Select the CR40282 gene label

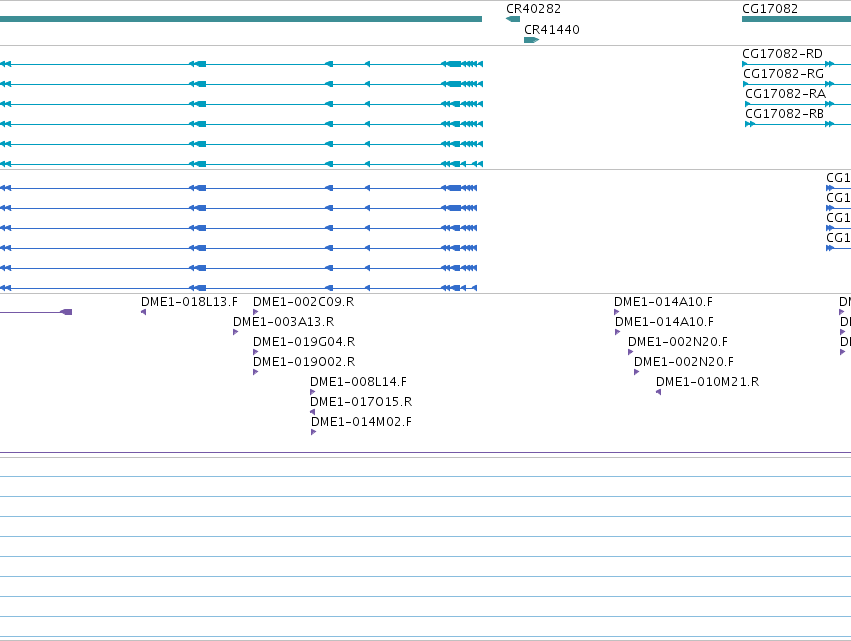point(533,9)
